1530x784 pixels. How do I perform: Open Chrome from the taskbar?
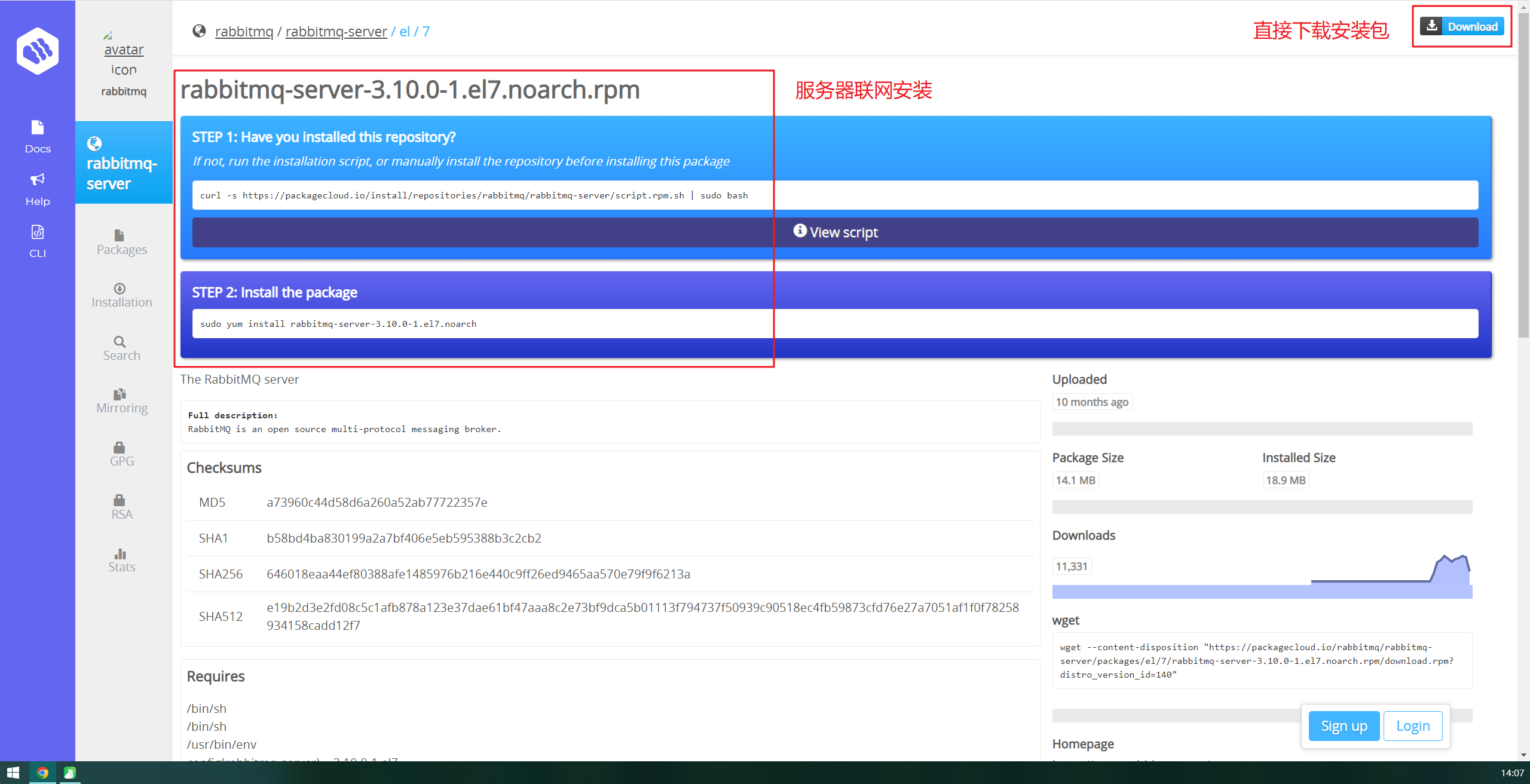(x=42, y=773)
